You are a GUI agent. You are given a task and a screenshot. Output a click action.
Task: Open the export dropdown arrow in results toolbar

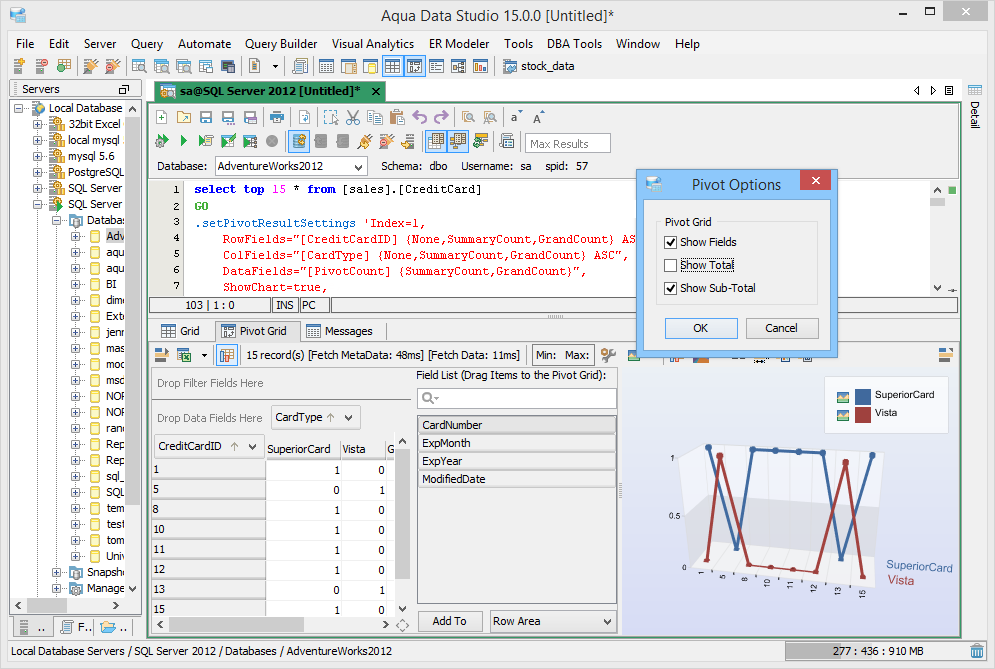pos(204,355)
